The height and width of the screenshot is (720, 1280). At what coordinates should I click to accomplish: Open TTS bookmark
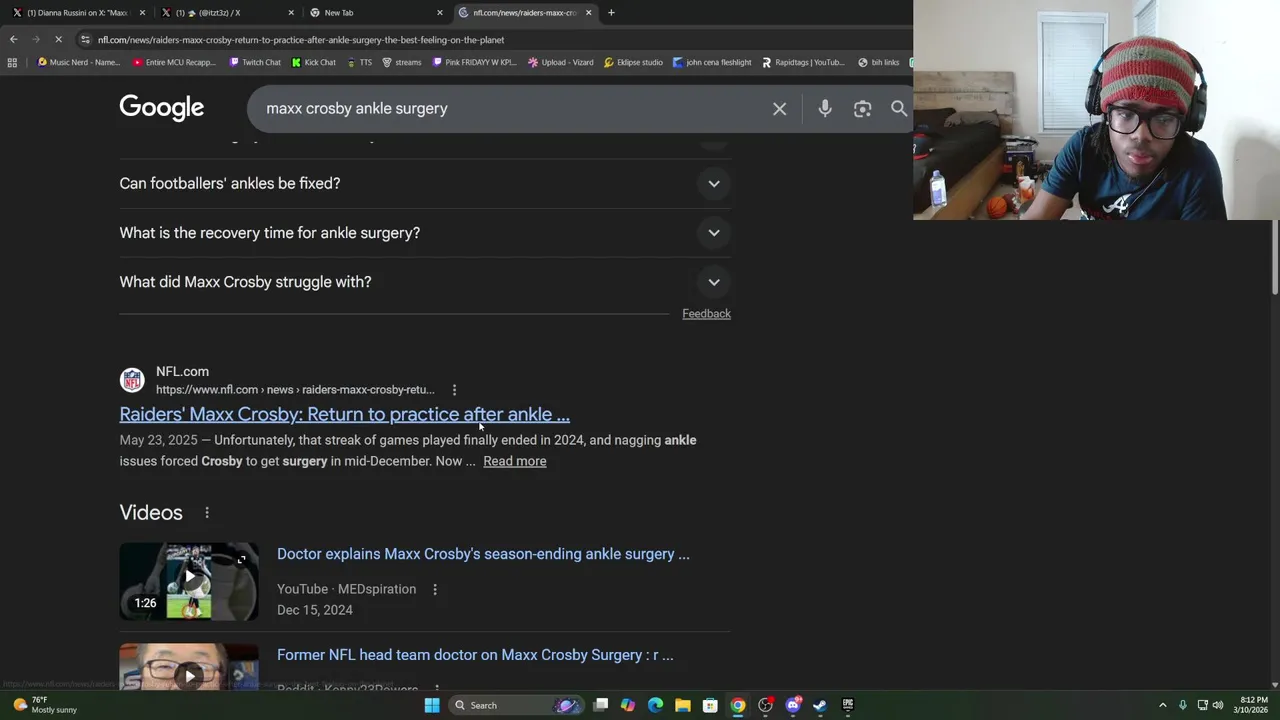tap(359, 62)
